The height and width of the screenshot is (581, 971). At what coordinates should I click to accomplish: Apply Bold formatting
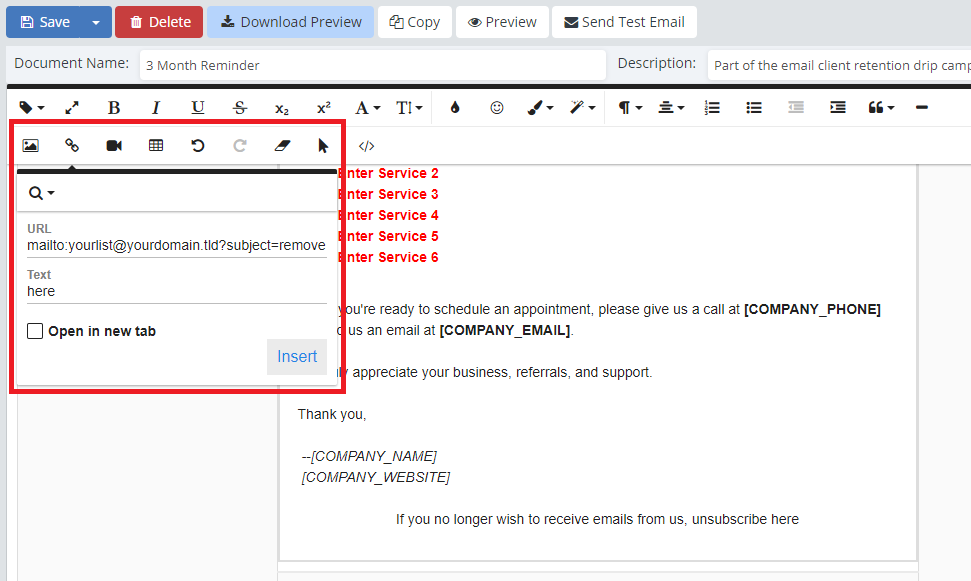point(114,108)
